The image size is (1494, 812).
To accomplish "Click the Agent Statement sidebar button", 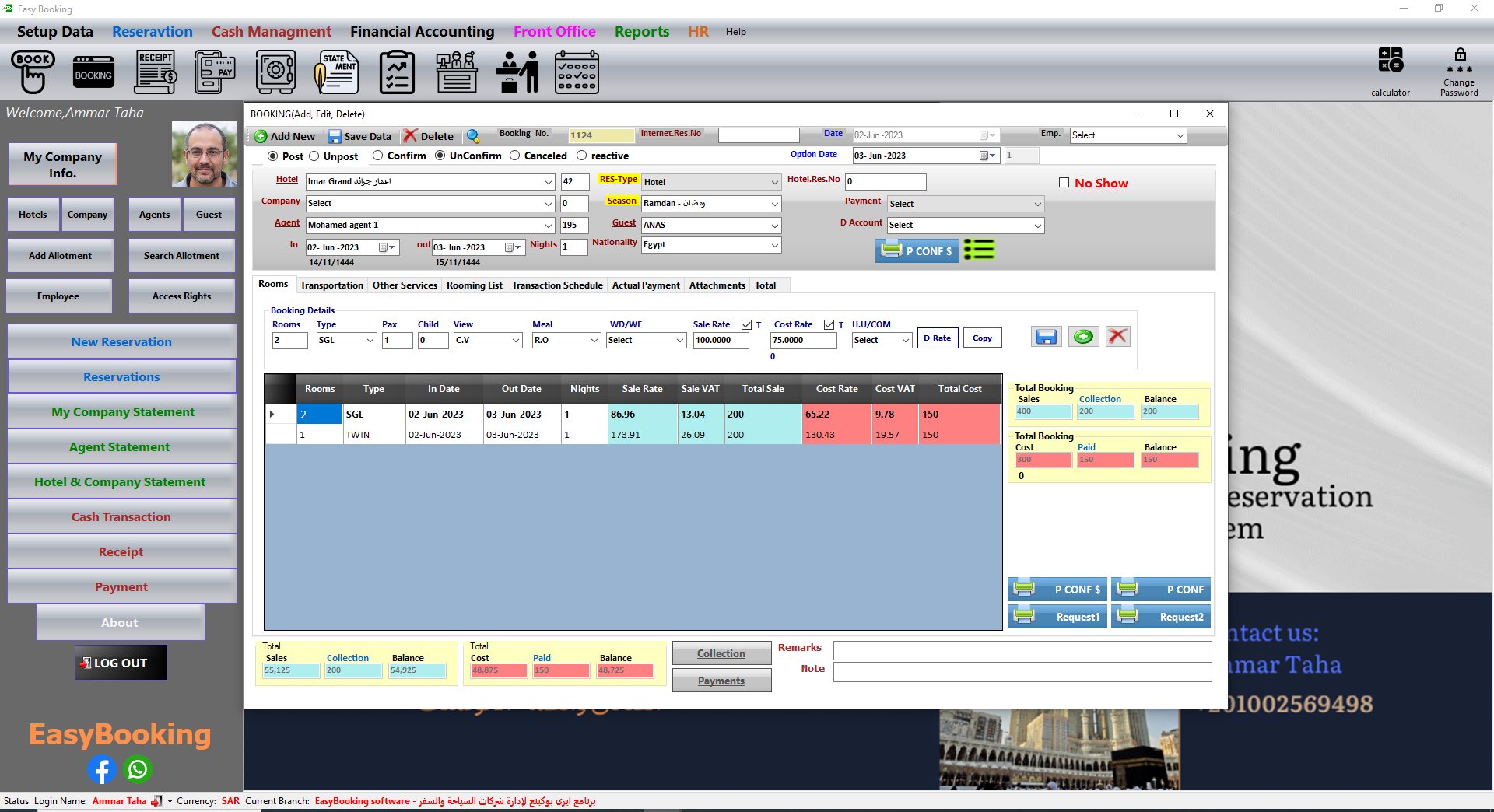I will (121, 447).
